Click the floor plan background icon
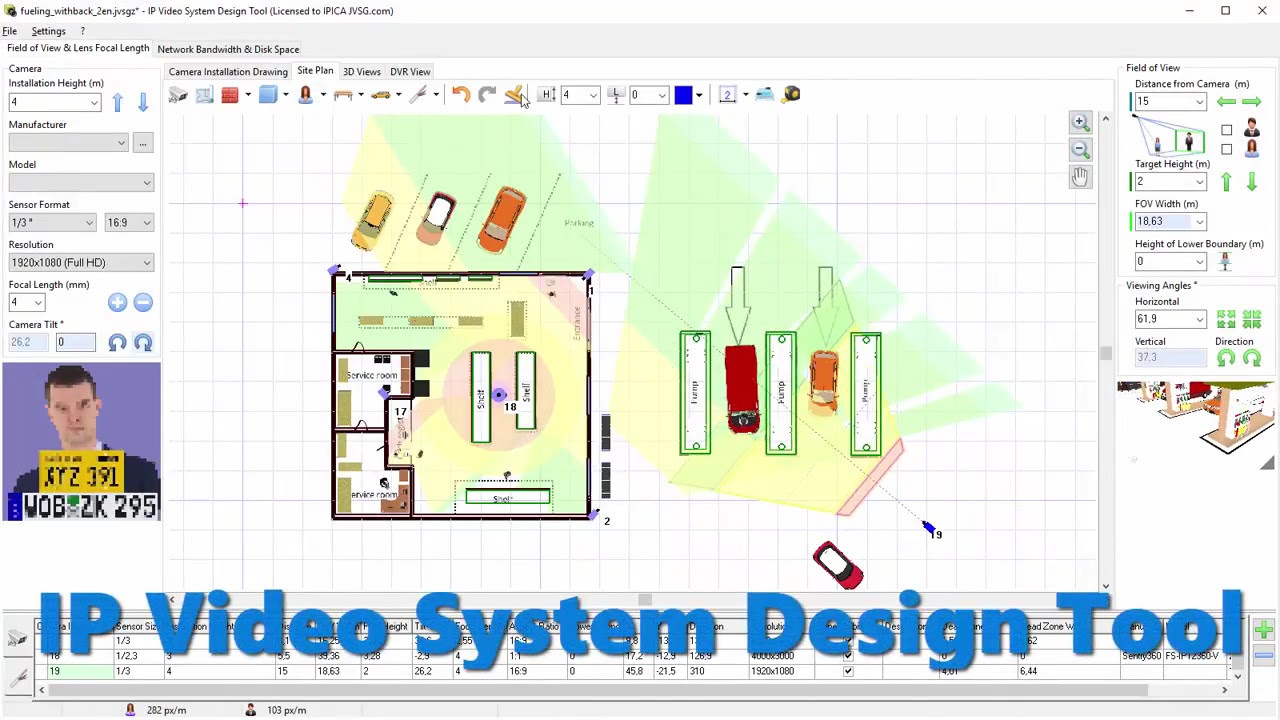The width and height of the screenshot is (1280, 720). [204, 95]
